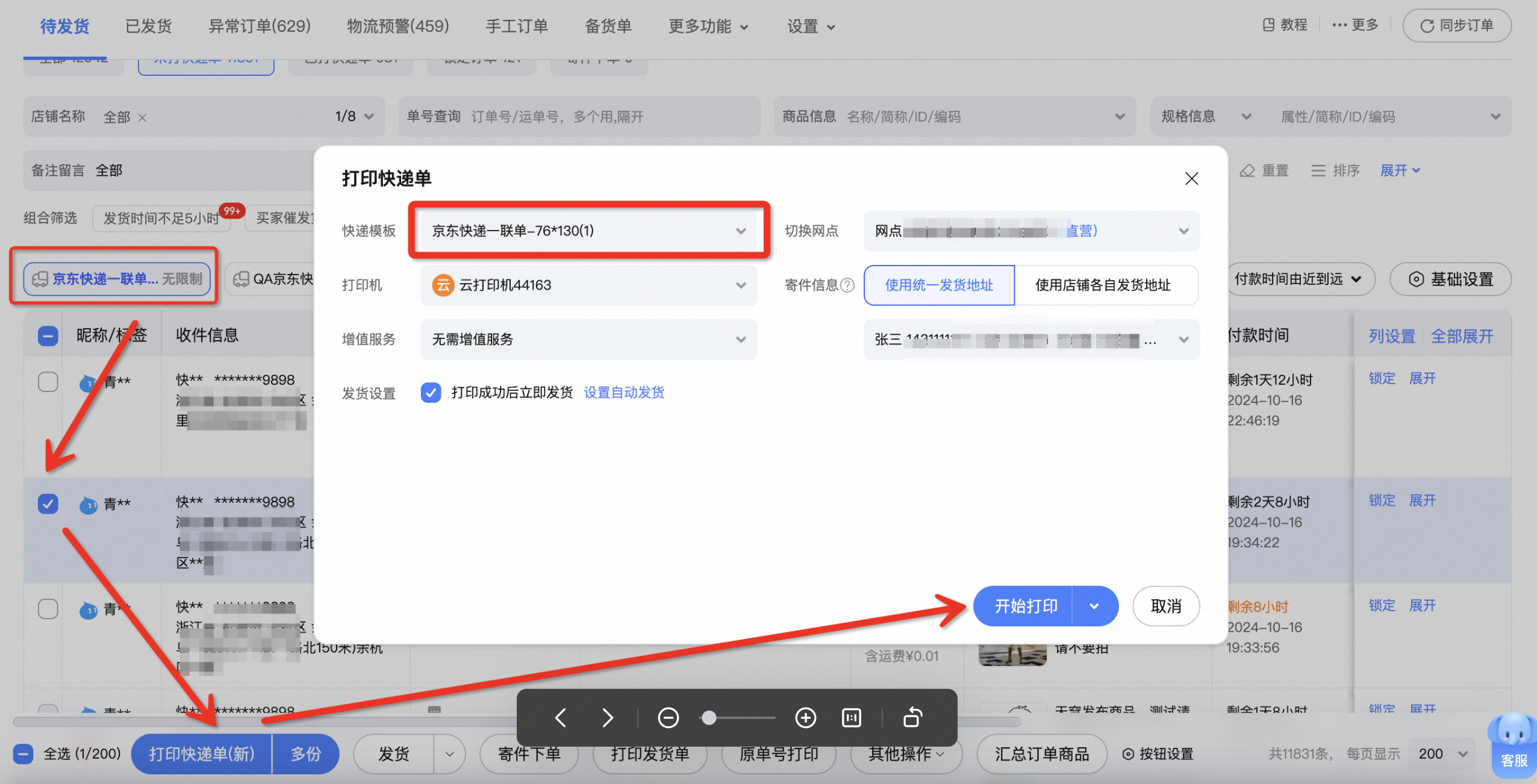Click the 发货时间不足5小时 filter

(x=161, y=218)
